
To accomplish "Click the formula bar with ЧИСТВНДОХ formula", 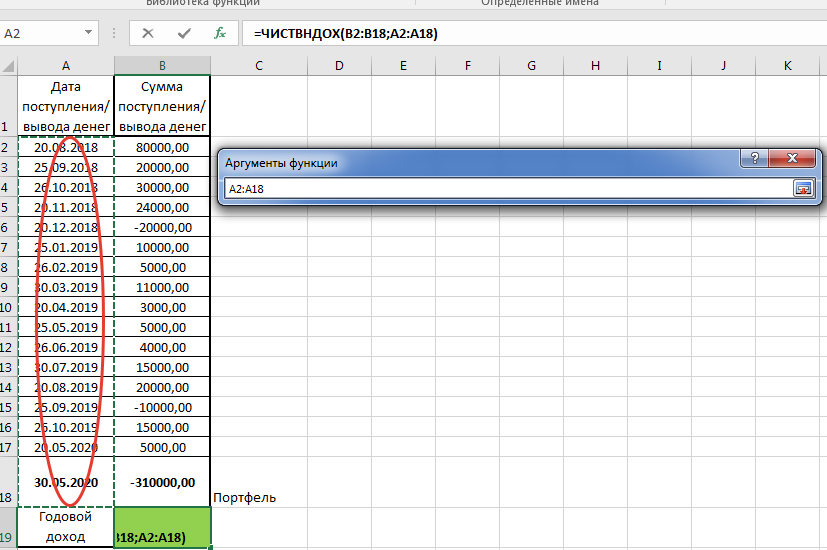I will [x=534, y=33].
